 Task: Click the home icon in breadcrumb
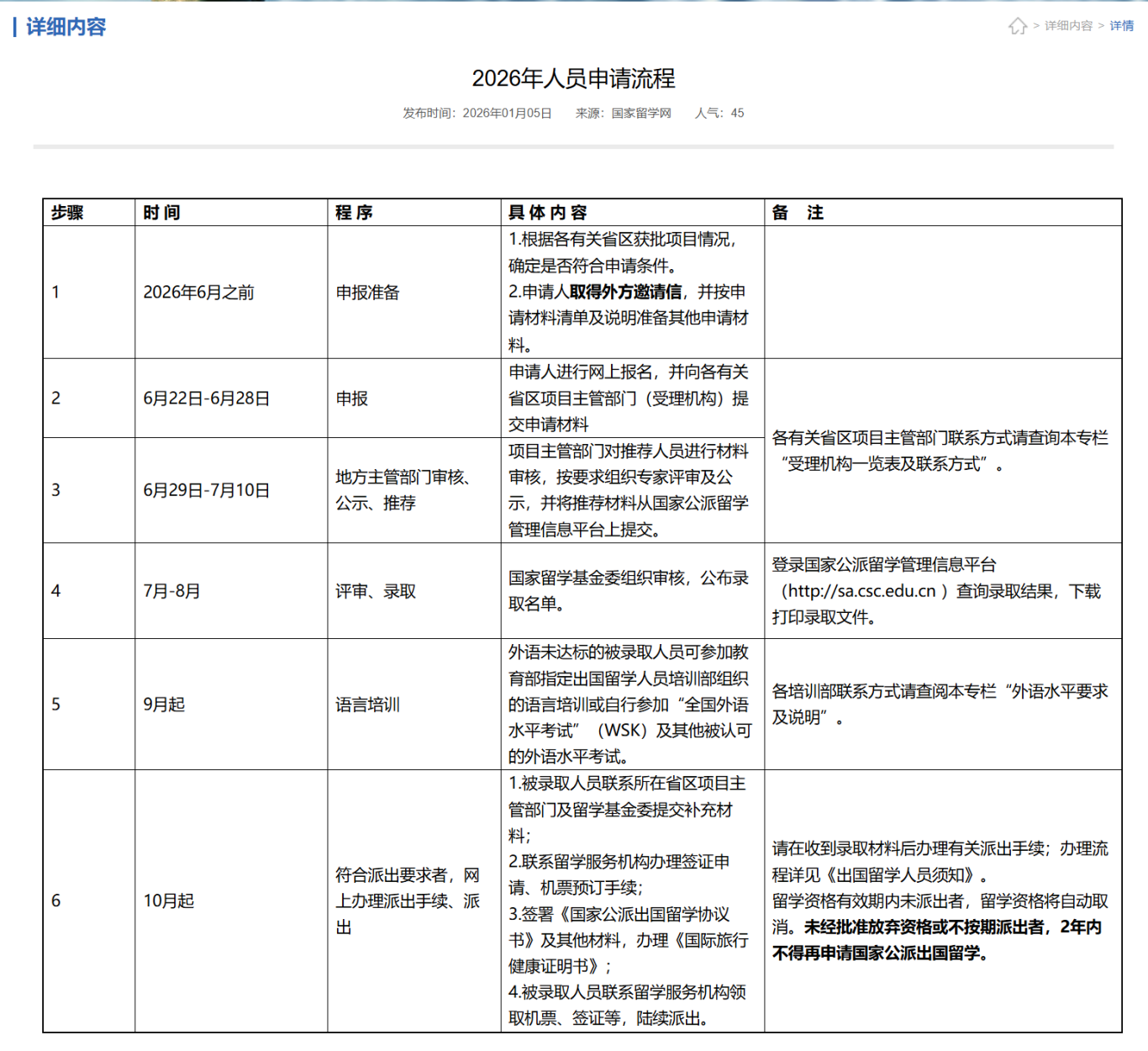click(x=1018, y=26)
